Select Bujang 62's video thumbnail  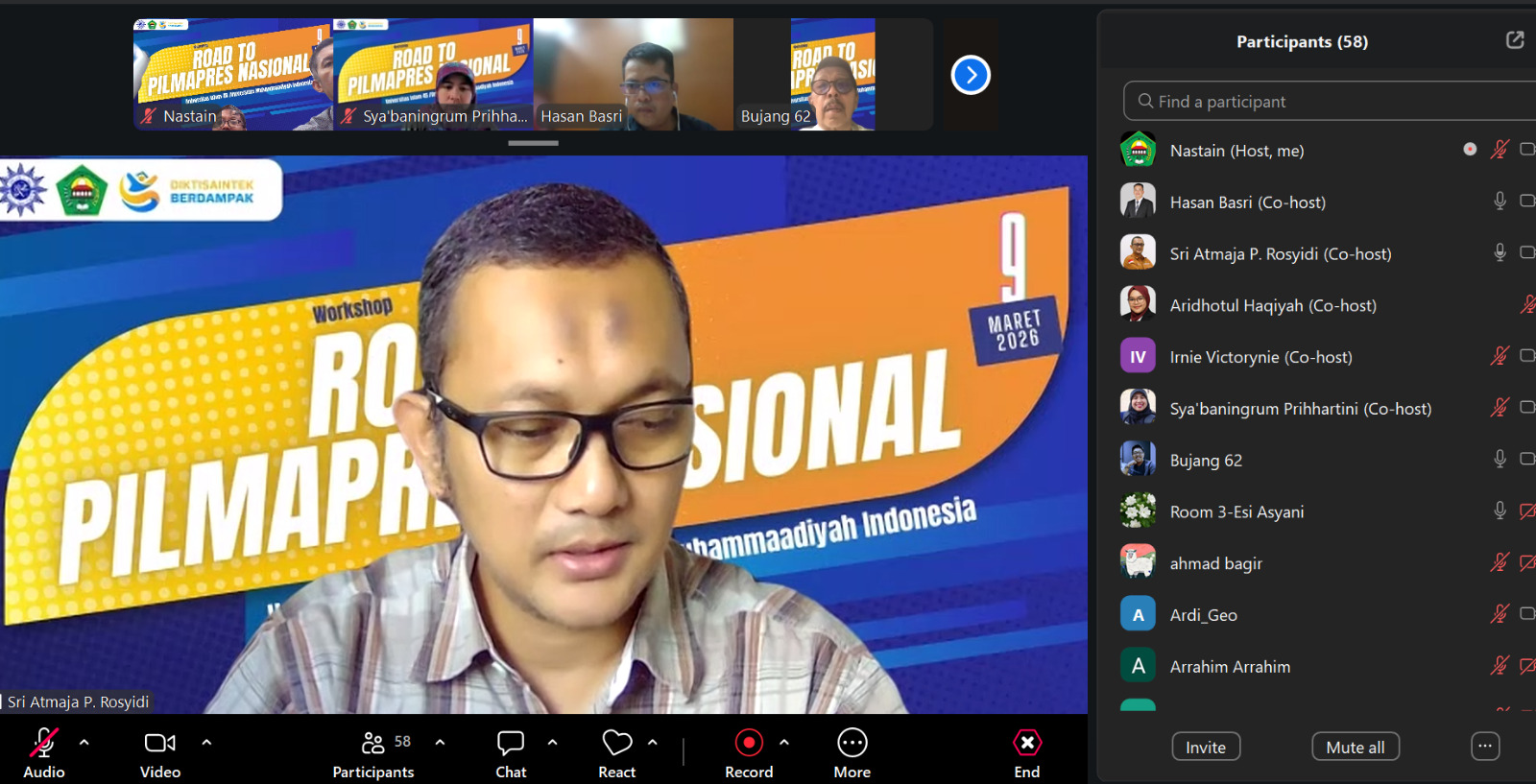tap(833, 74)
